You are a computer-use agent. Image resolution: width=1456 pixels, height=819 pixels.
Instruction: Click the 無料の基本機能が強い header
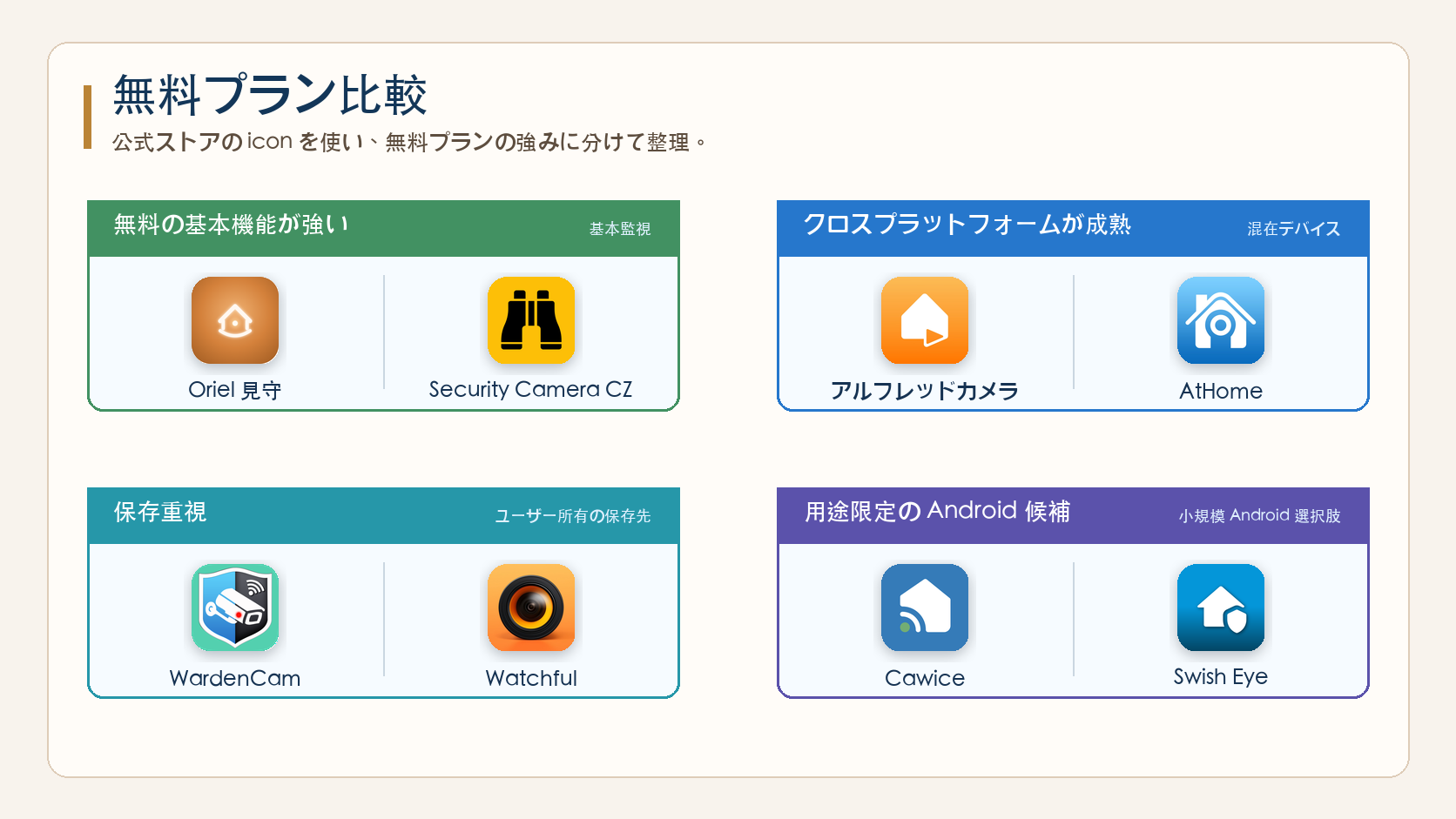pyautogui.click(x=232, y=225)
